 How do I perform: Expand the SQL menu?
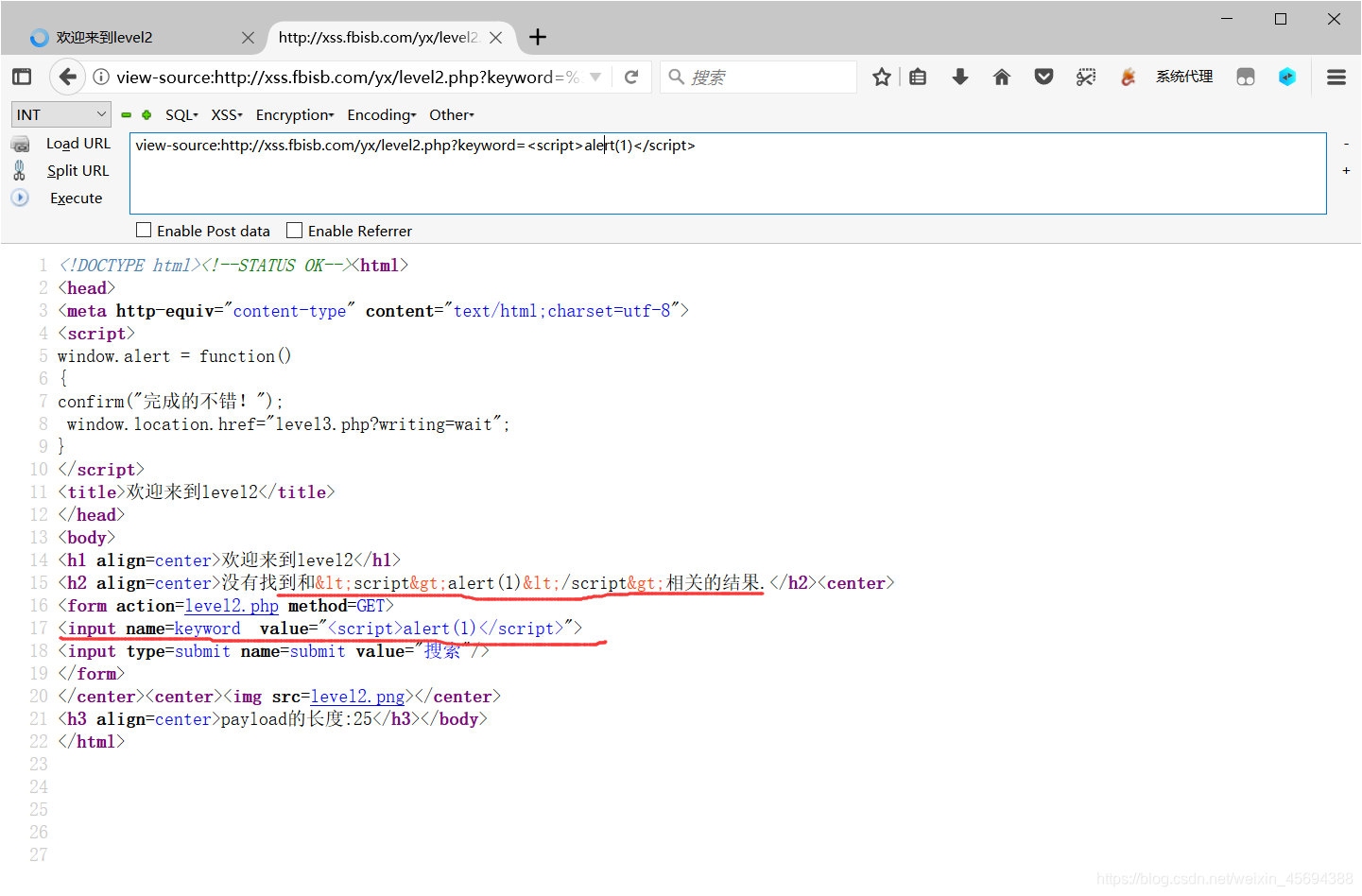tap(181, 114)
